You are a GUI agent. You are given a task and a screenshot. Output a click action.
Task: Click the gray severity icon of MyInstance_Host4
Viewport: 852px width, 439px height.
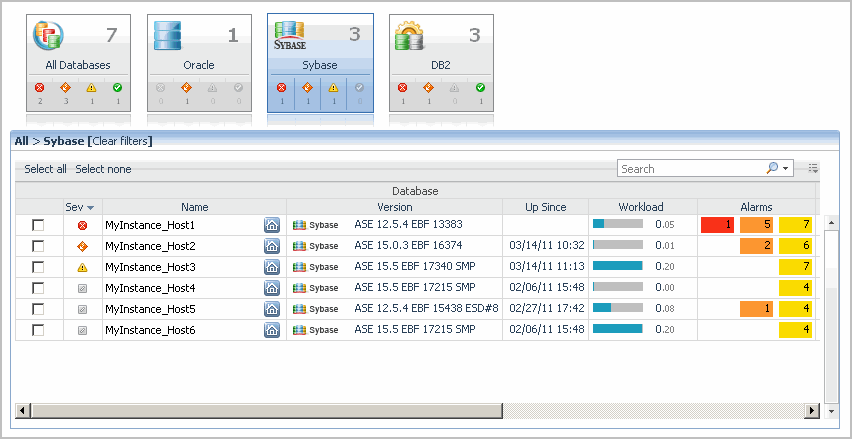pyautogui.click(x=83, y=288)
